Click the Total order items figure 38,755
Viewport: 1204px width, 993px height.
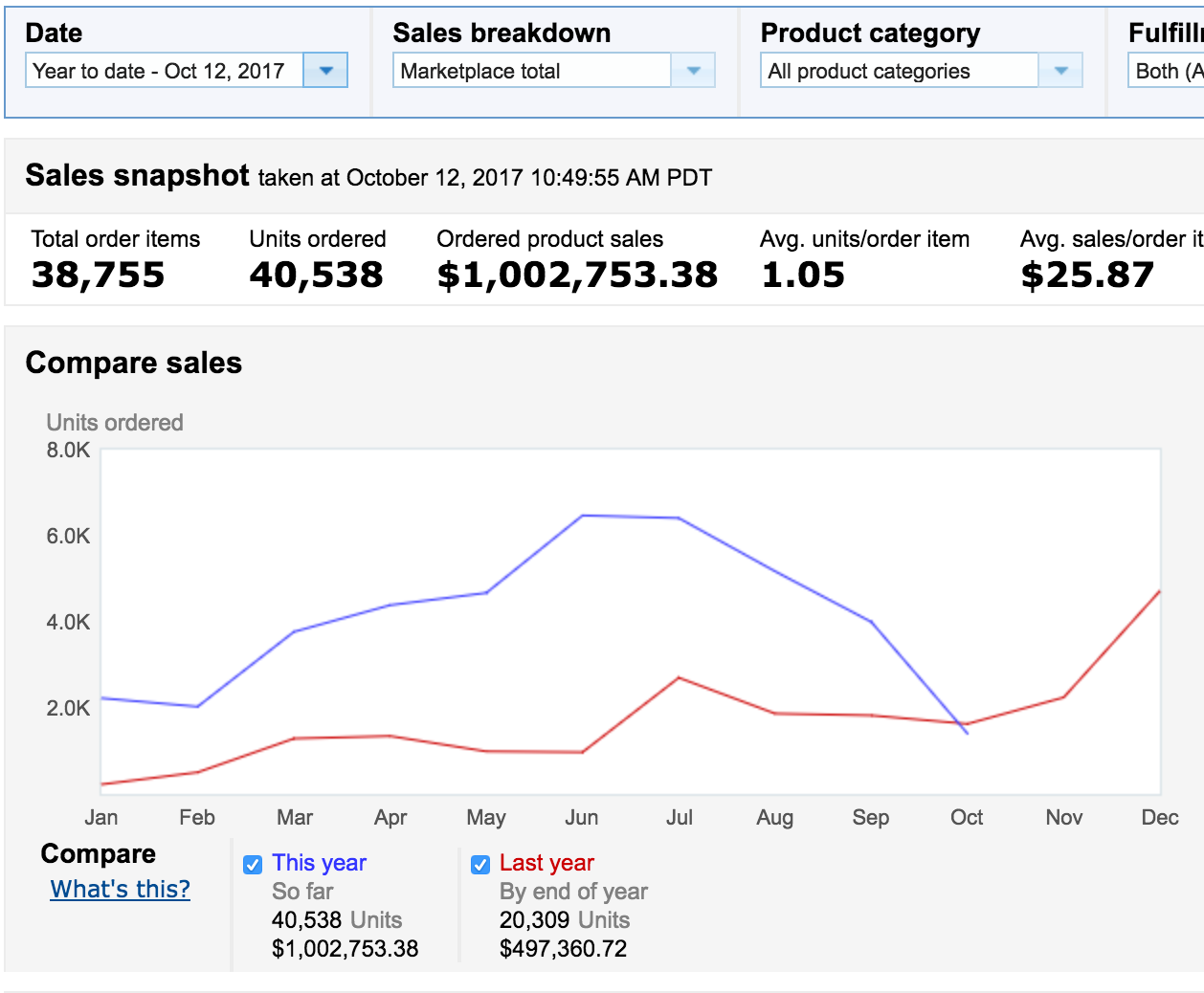point(99,276)
